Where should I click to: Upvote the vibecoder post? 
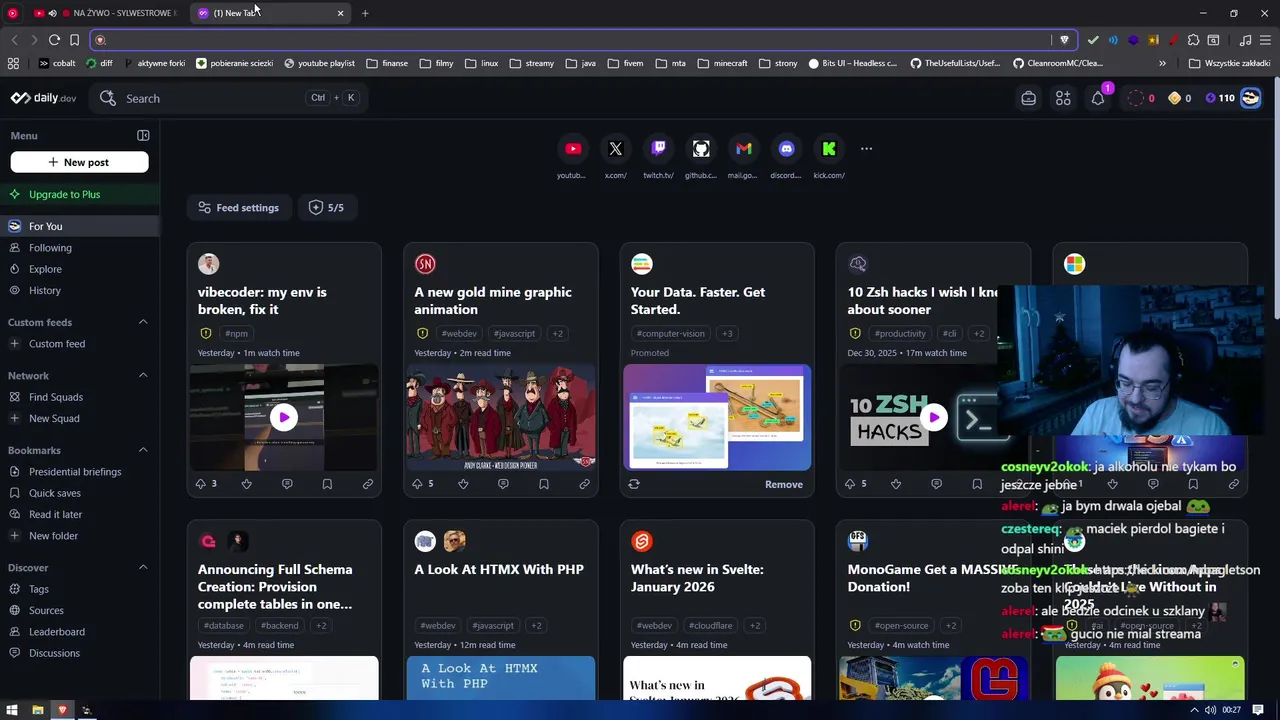click(201, 484)
